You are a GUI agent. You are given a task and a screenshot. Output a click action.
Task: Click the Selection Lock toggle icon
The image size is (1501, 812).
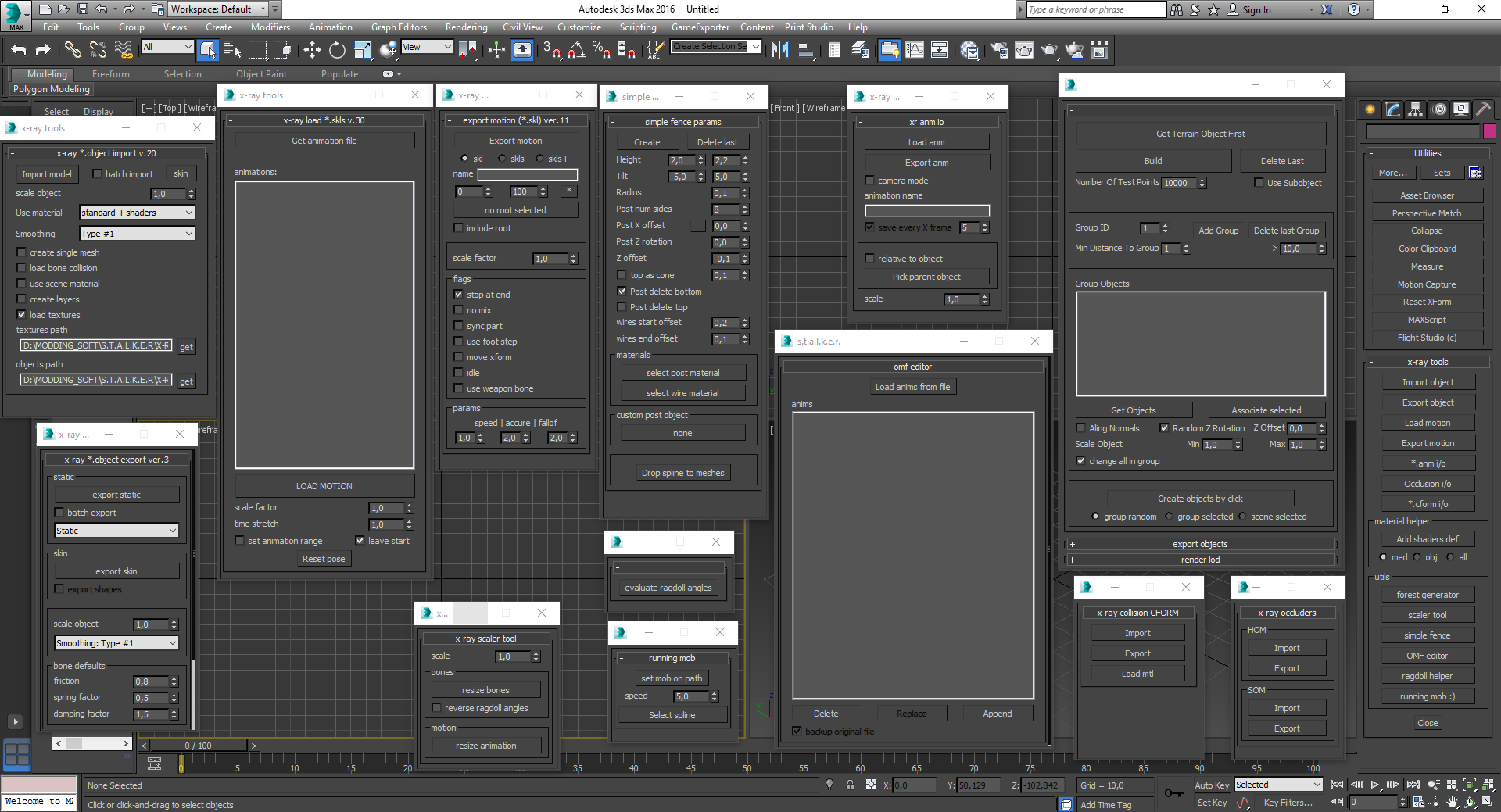click(x=850, y=785)
